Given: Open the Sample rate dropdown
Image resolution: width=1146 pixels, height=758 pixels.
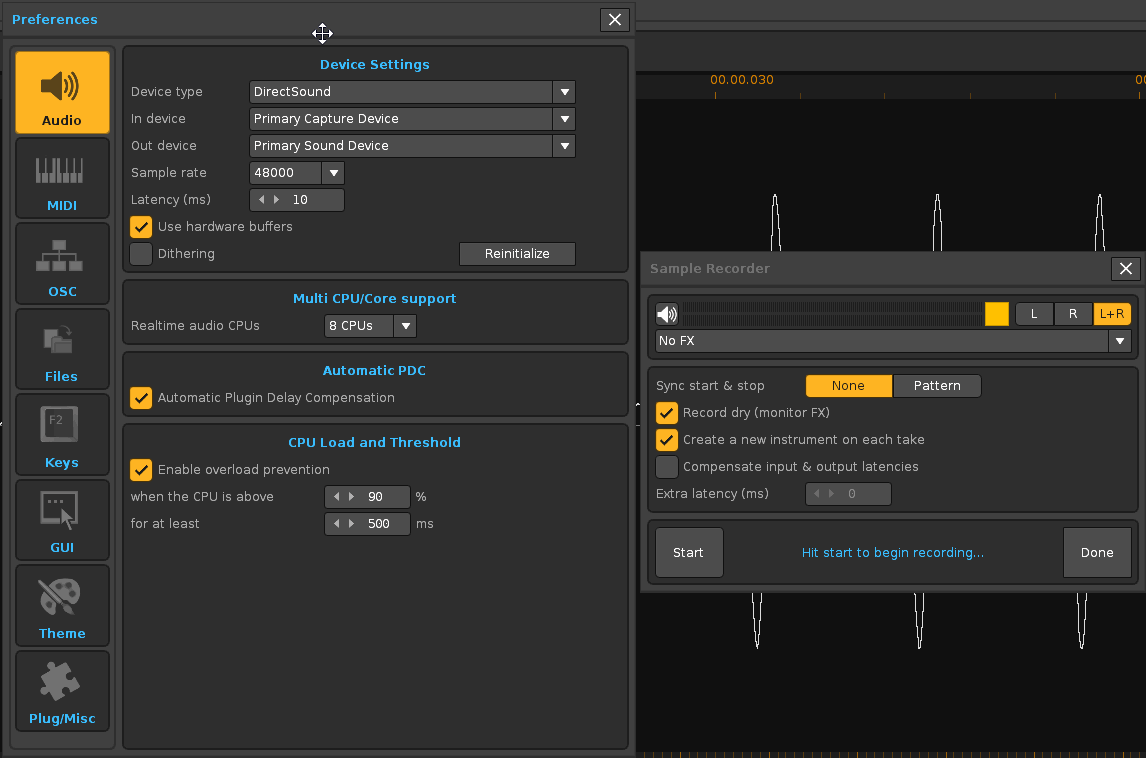Looking at the screenshot, I should coord(332,172).
